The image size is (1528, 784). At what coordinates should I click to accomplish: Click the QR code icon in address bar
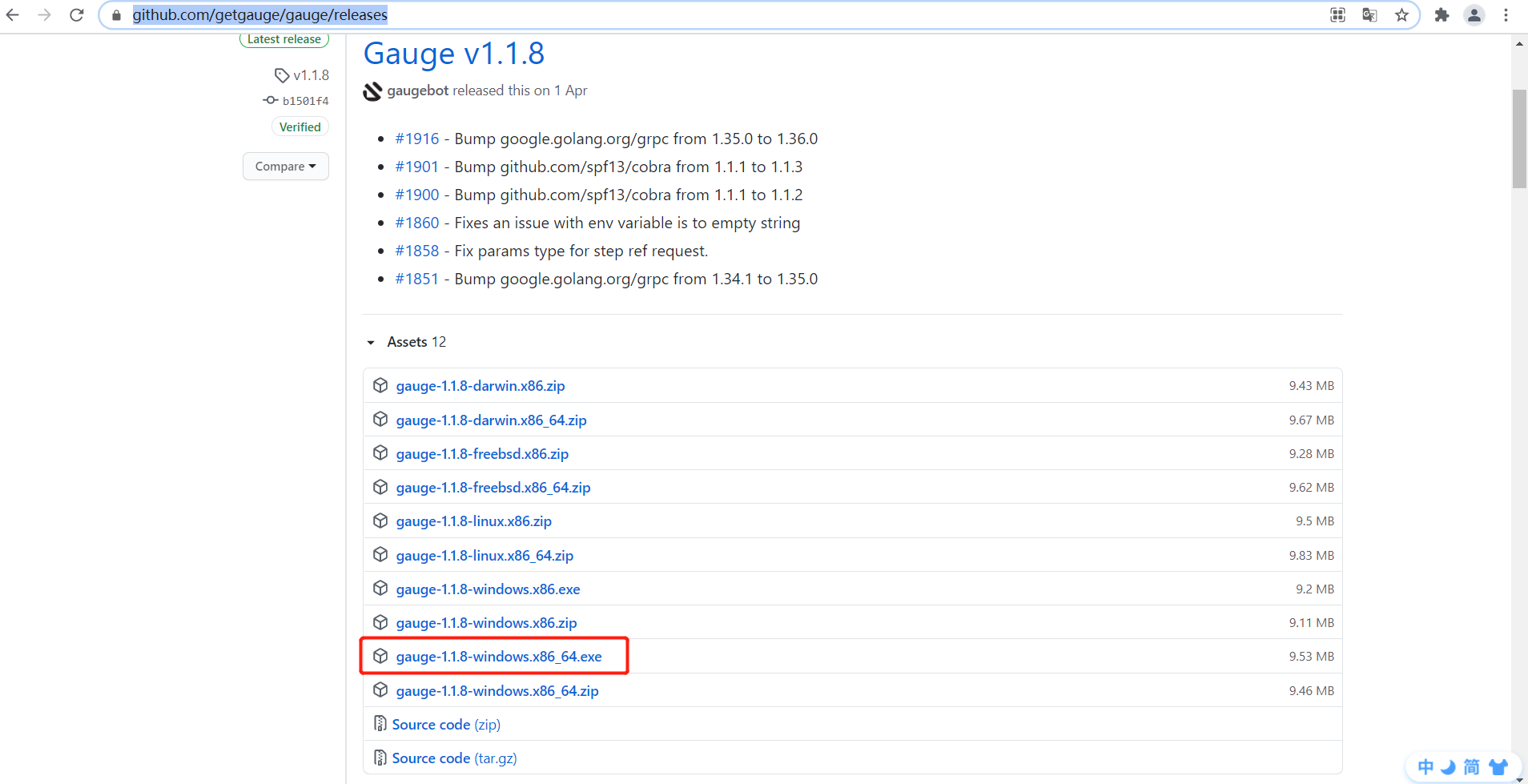[1337, 15]
